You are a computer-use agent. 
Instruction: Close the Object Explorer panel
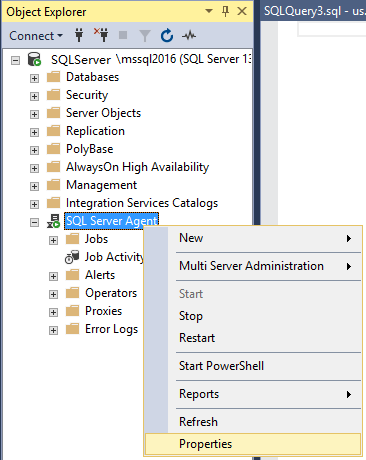click(242, 11)
